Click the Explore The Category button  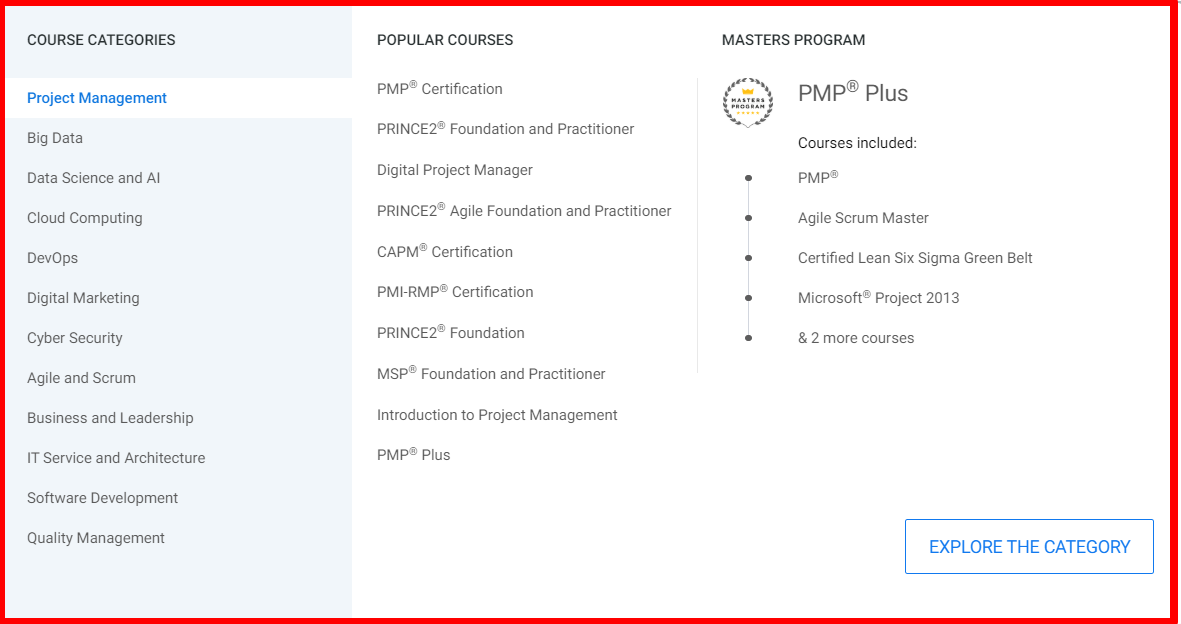tap(1029, 547)
